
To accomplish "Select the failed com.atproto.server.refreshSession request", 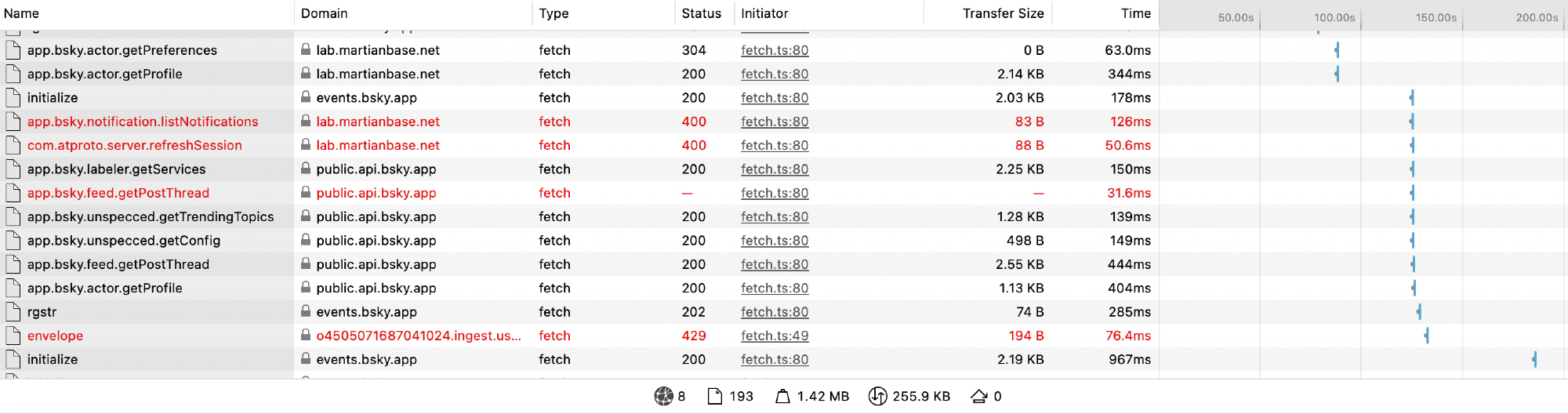I will 134,145.
